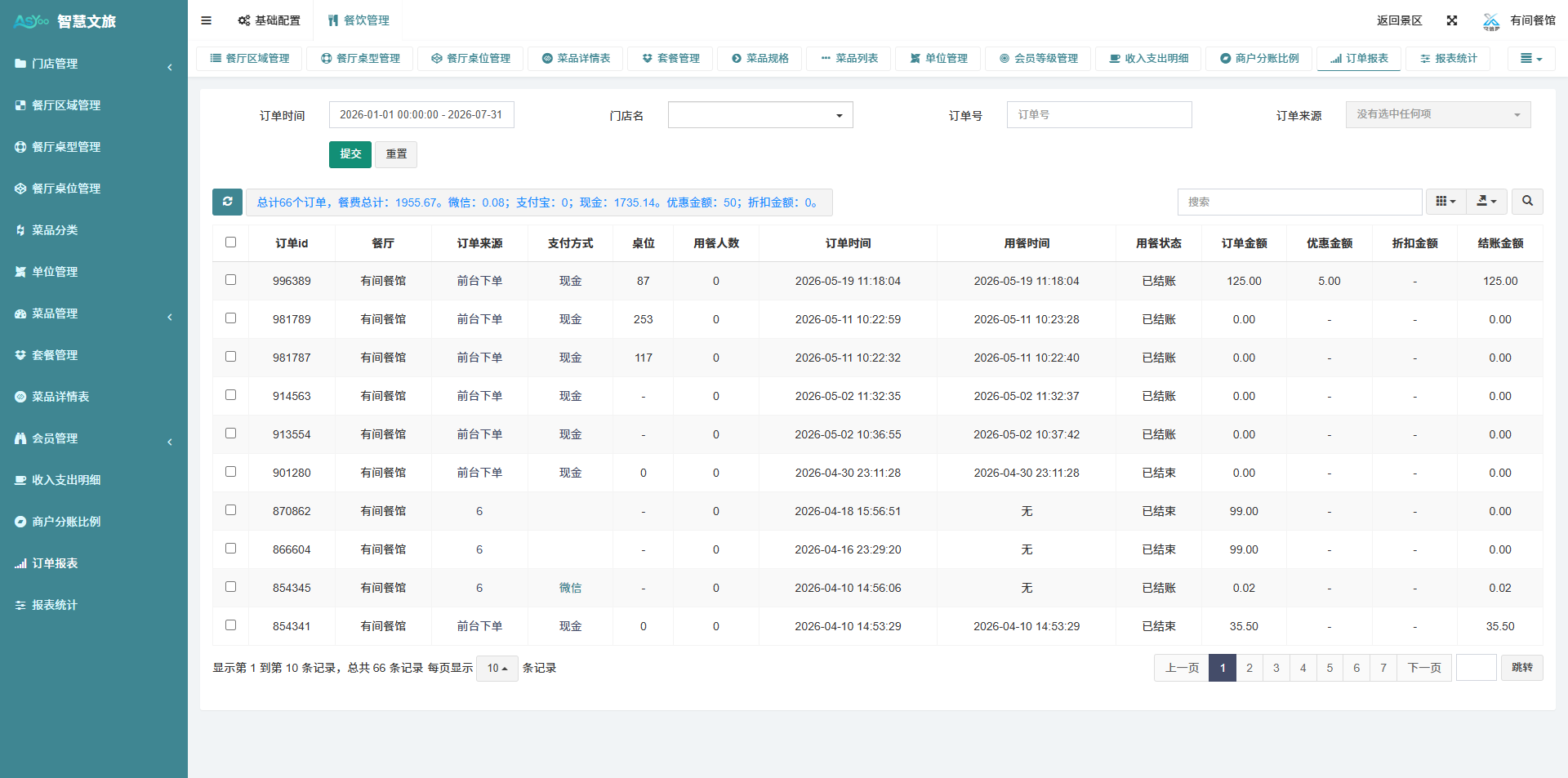Click icon on 会员等级管理 tab

coord(1004,59)
